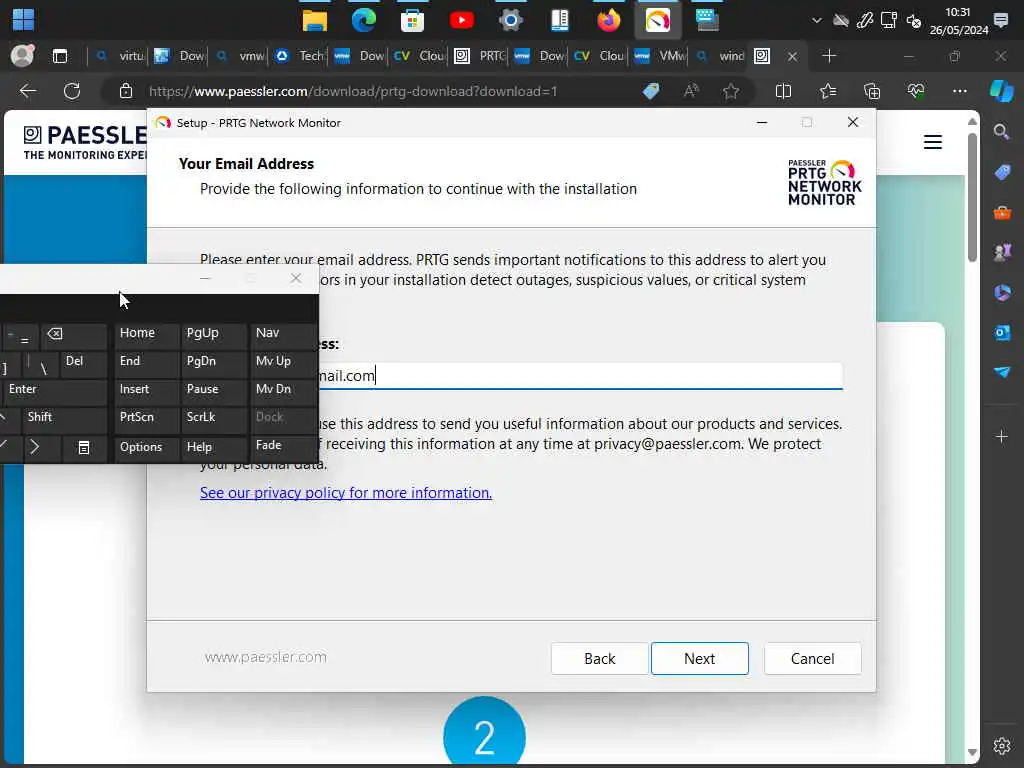This screenshot has width=1024, height=768.
Task: Open Browser essentials heart icon
Action: point(916,91)
